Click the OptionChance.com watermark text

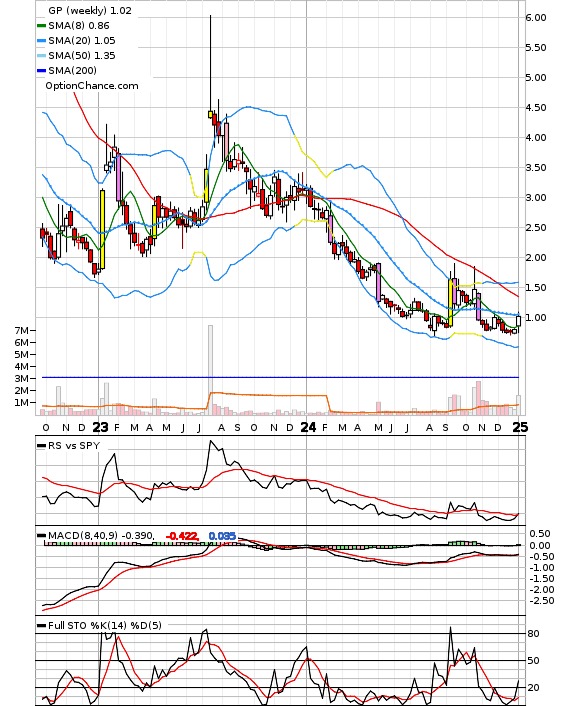[x=92, y=86]
